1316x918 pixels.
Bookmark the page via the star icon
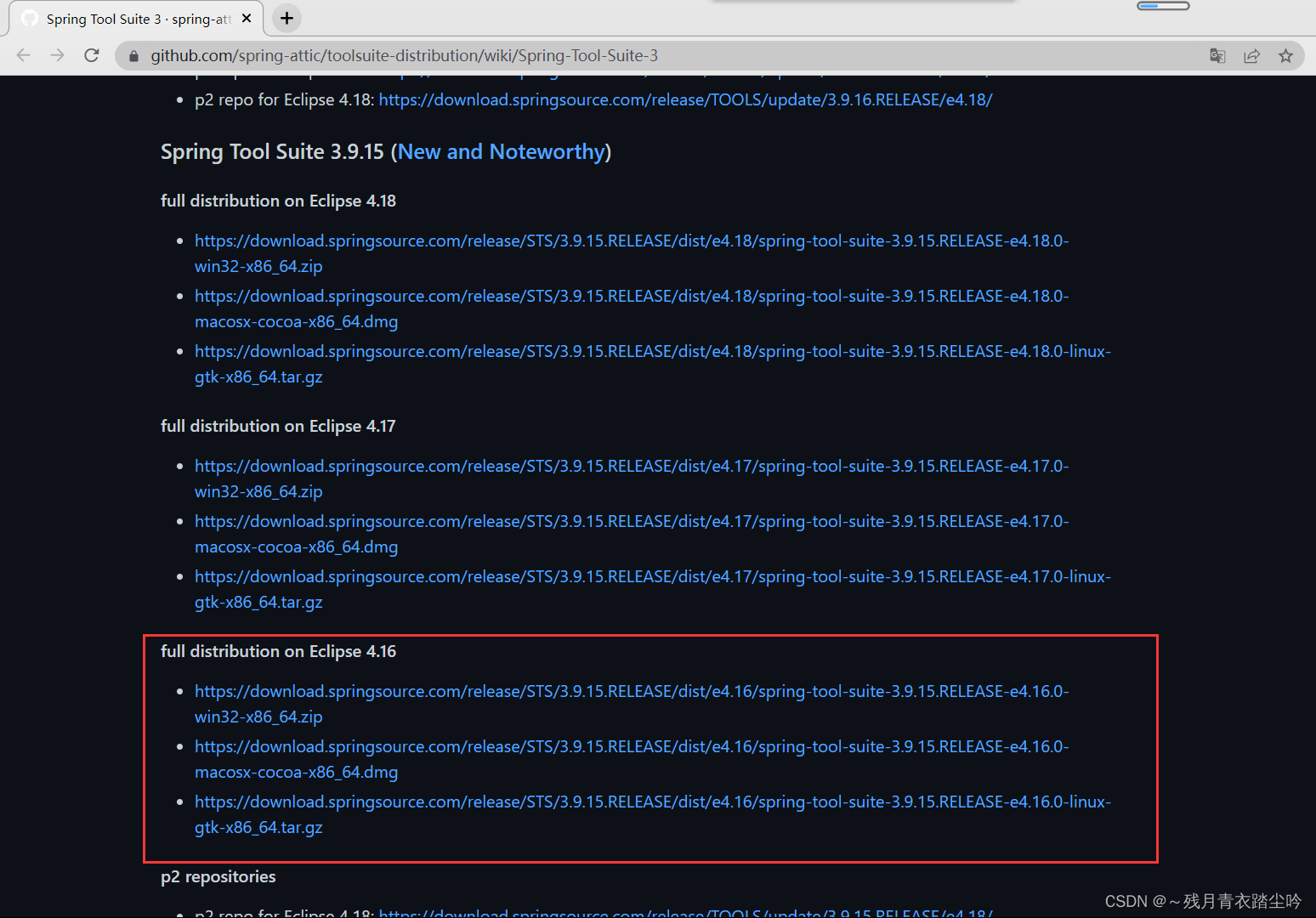point(1286,55)
